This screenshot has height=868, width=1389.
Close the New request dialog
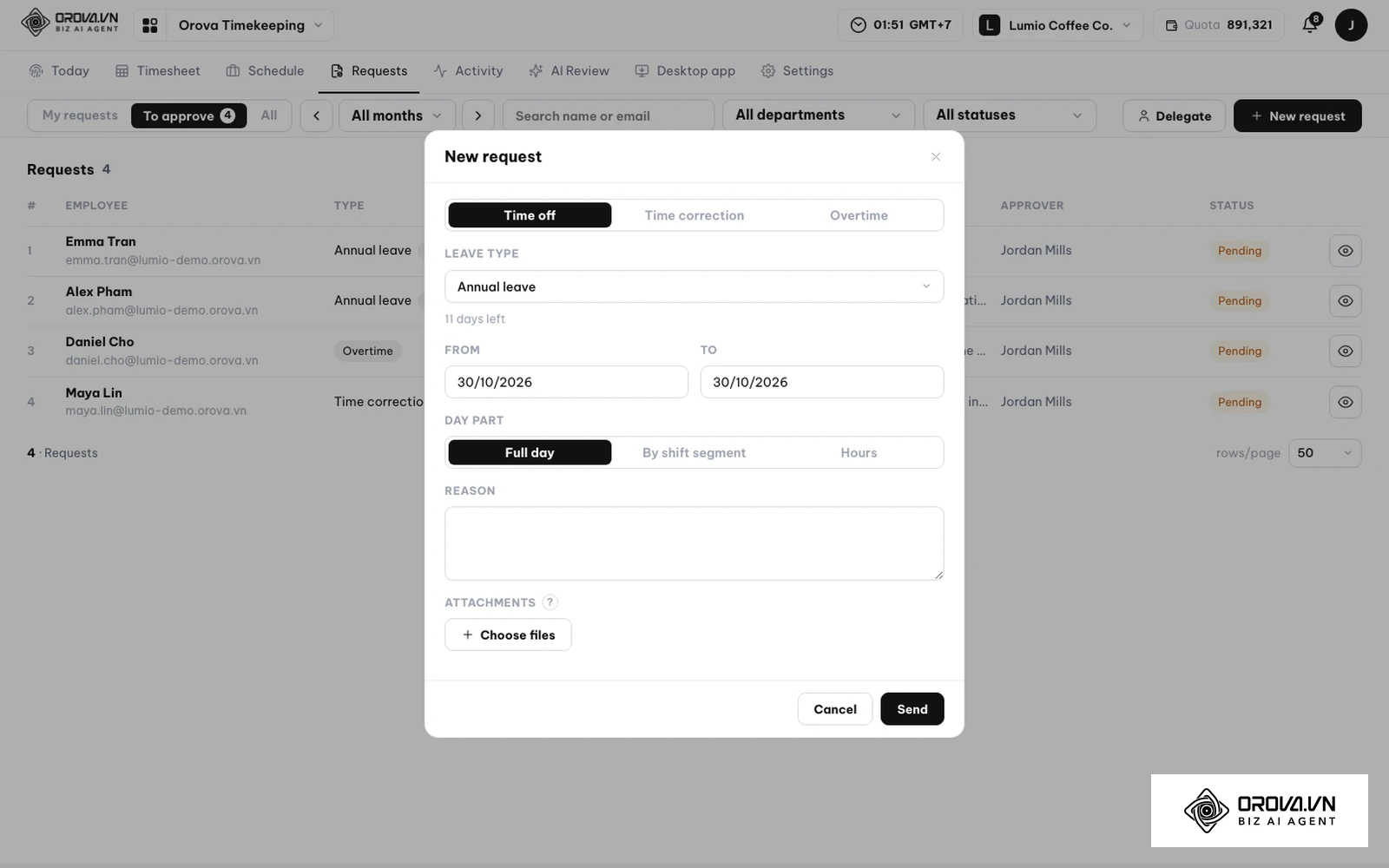tap(936, 157)
